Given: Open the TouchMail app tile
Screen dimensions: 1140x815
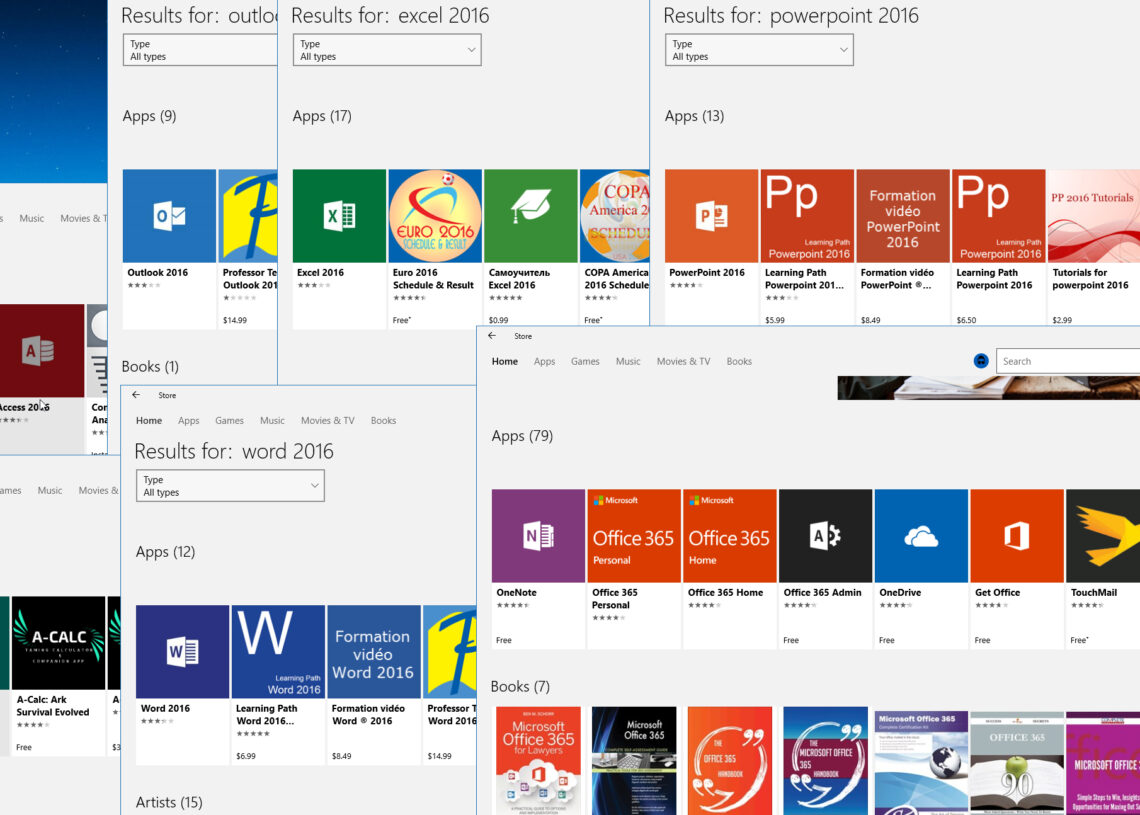Looking at the screenshot, I should (1103, 535).
